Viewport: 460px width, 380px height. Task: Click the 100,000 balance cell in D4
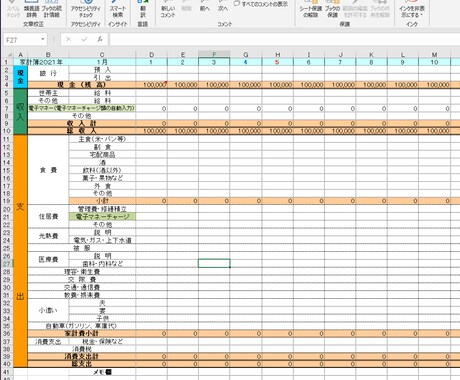coord(151,85)
